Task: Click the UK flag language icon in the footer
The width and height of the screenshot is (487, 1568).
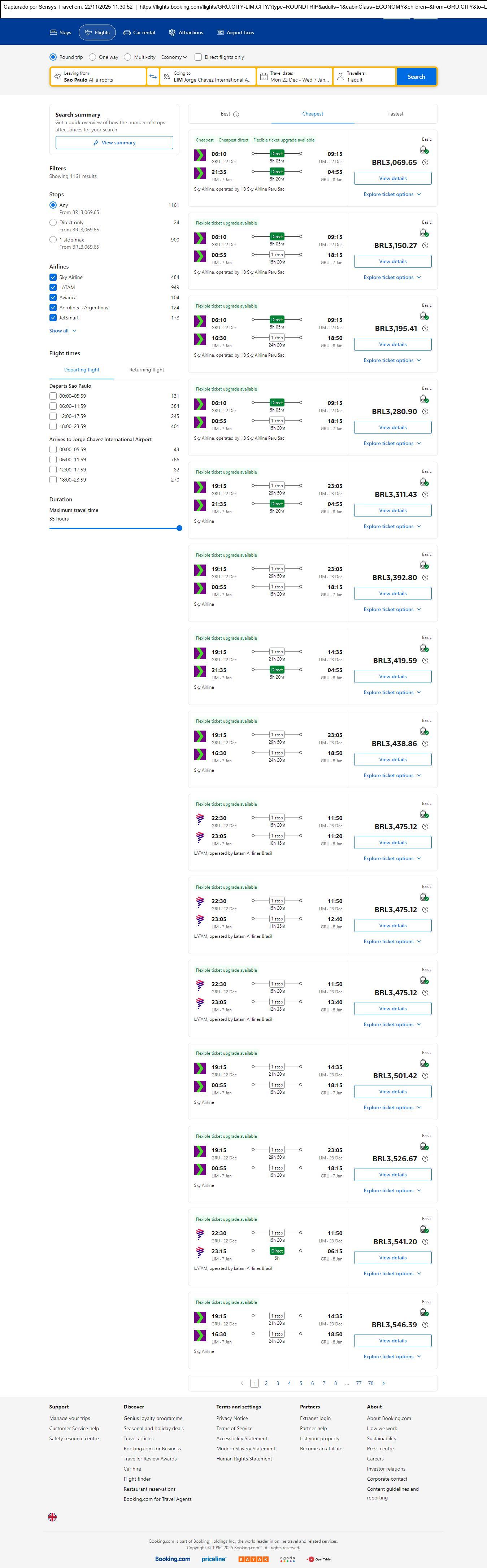Action: [52, 1517]
